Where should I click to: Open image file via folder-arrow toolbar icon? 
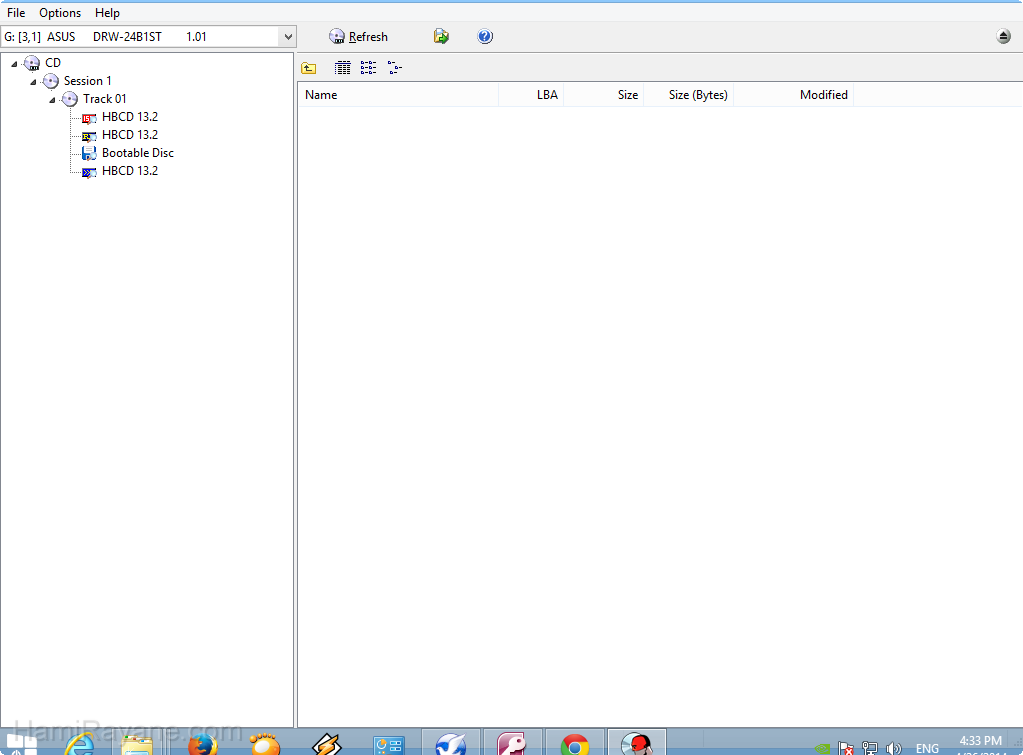(441, 37)
